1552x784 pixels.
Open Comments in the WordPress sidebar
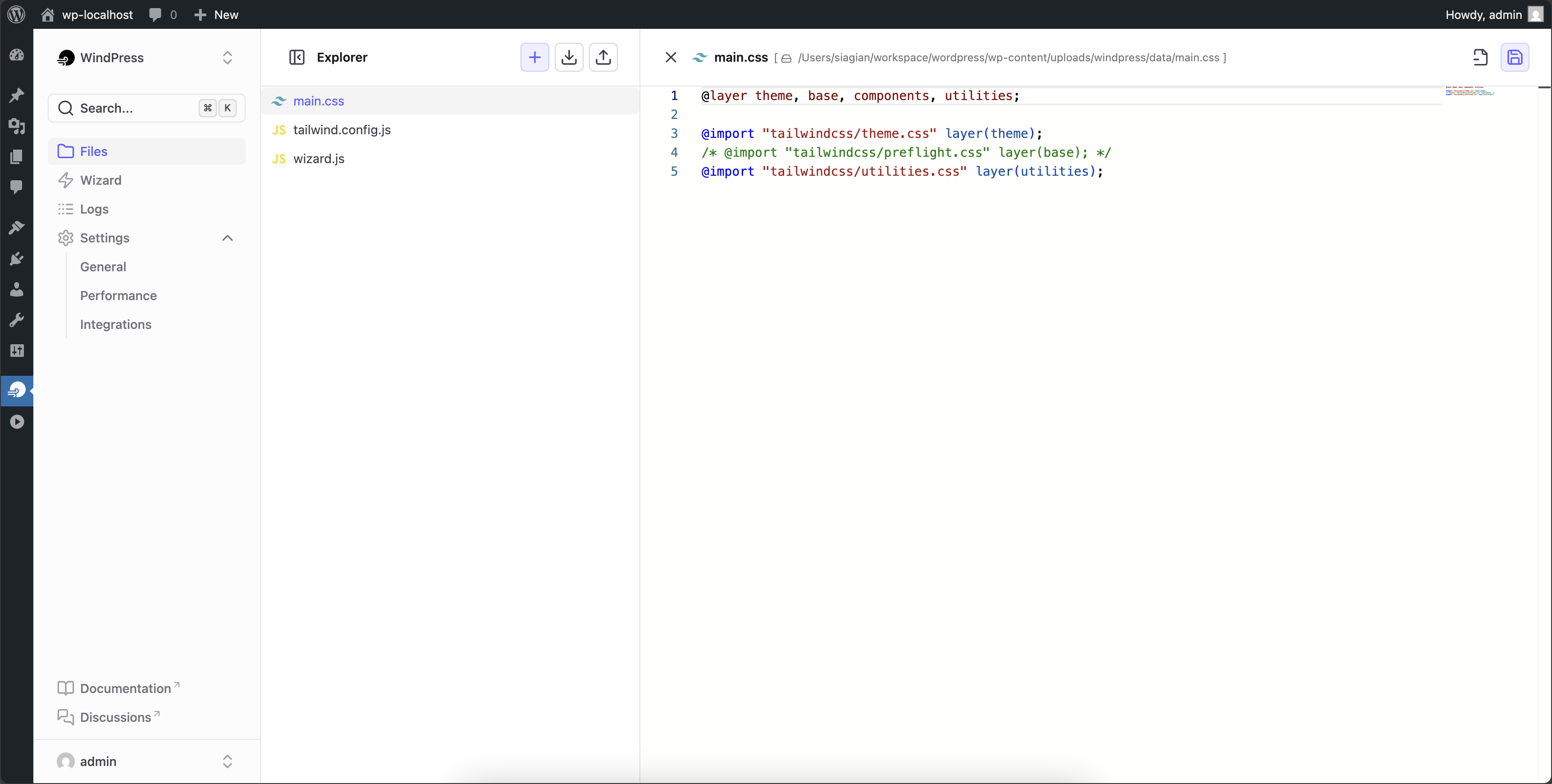16,187
